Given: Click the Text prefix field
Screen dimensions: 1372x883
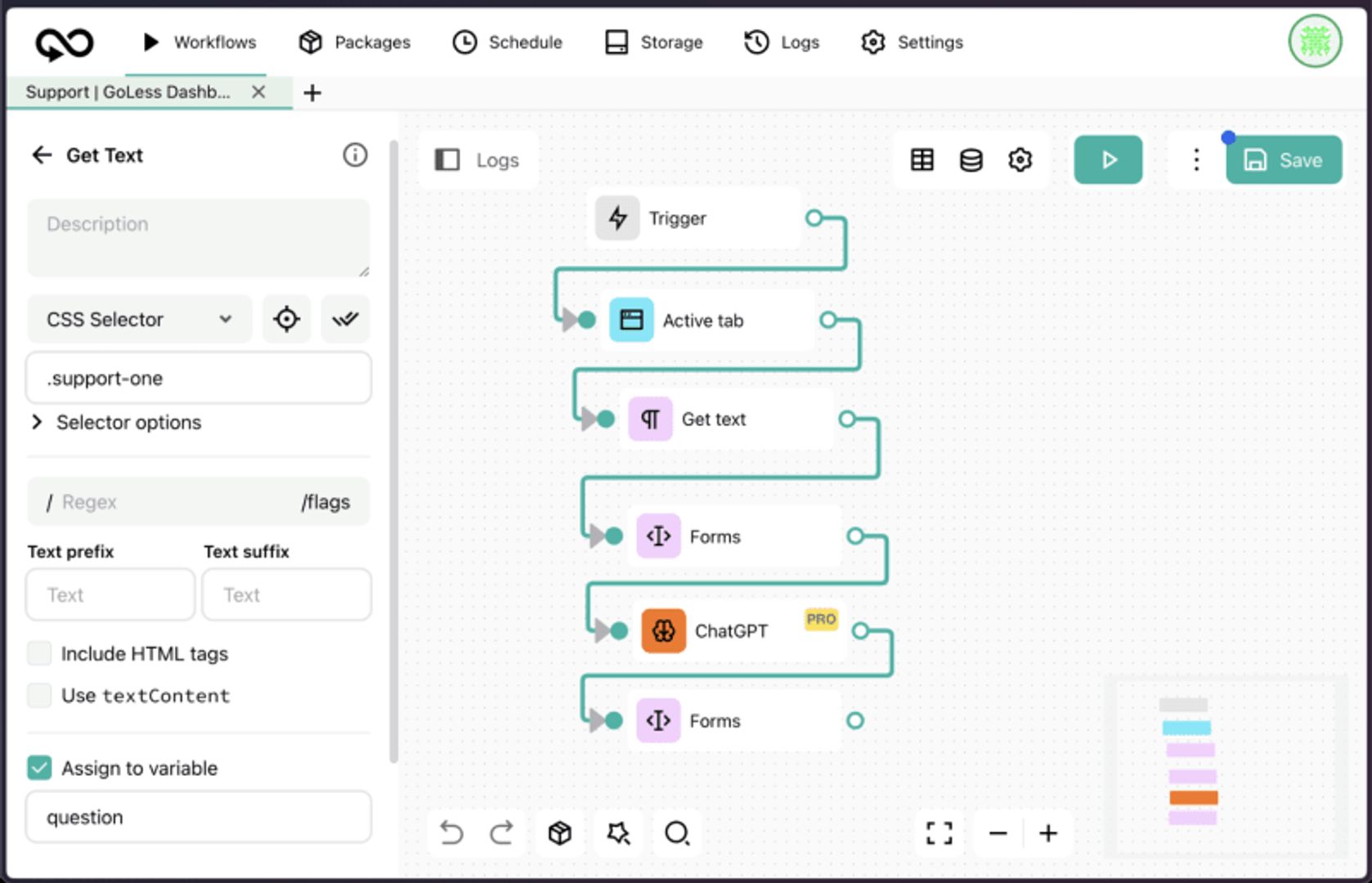Looking at the screenshot, I should pyautogui.click(x=110, y=594).
